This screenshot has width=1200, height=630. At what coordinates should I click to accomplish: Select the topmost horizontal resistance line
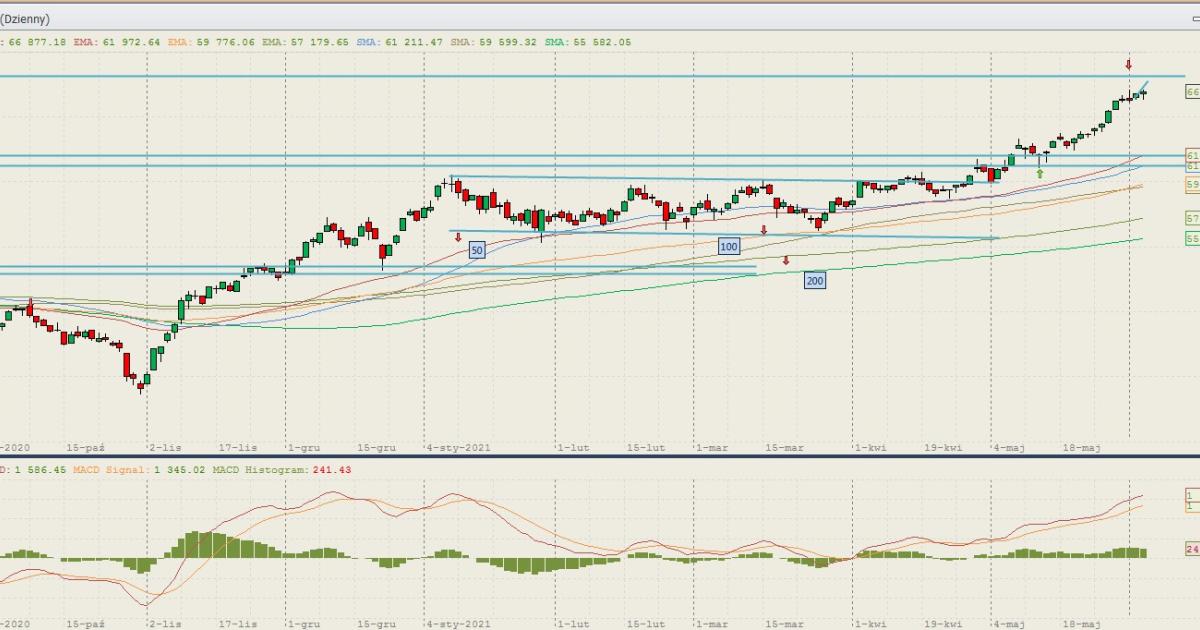coord(600,76)
